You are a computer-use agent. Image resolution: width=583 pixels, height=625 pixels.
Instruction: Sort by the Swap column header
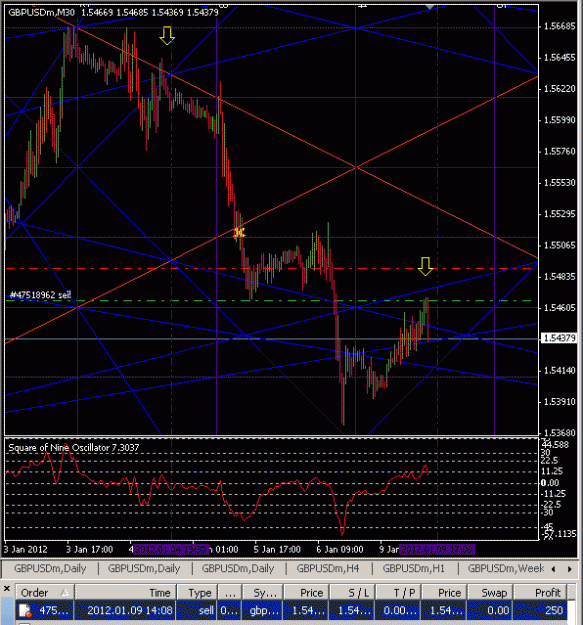coord(490,593)
